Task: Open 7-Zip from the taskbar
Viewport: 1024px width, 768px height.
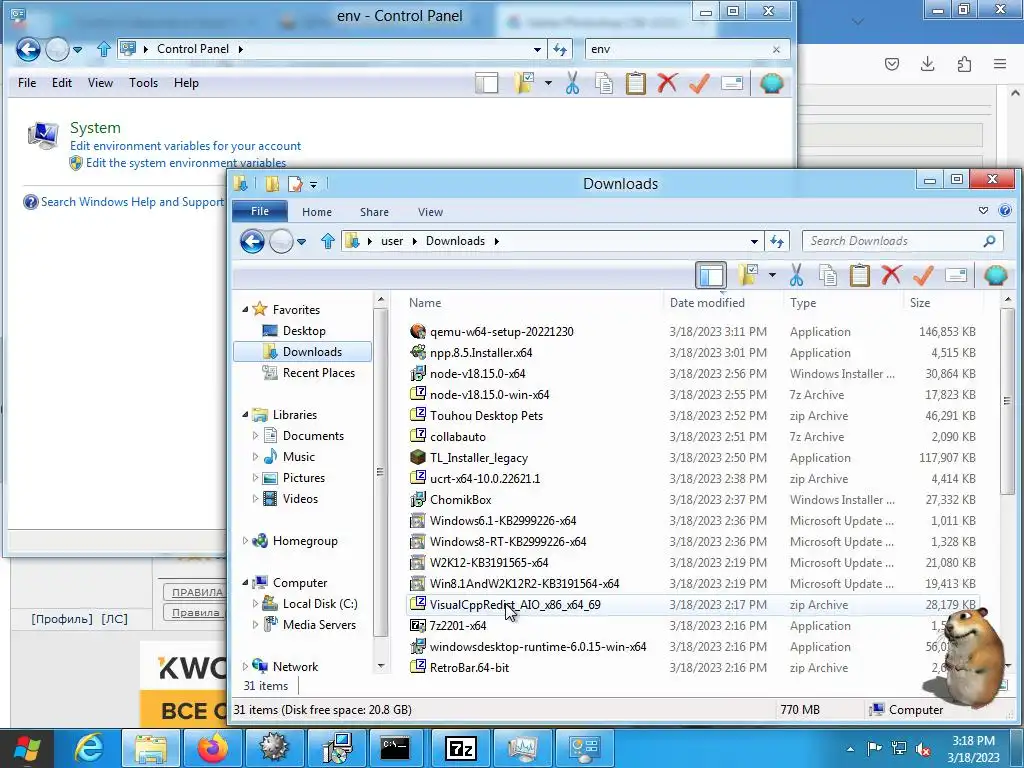Action: click(461, 748)
